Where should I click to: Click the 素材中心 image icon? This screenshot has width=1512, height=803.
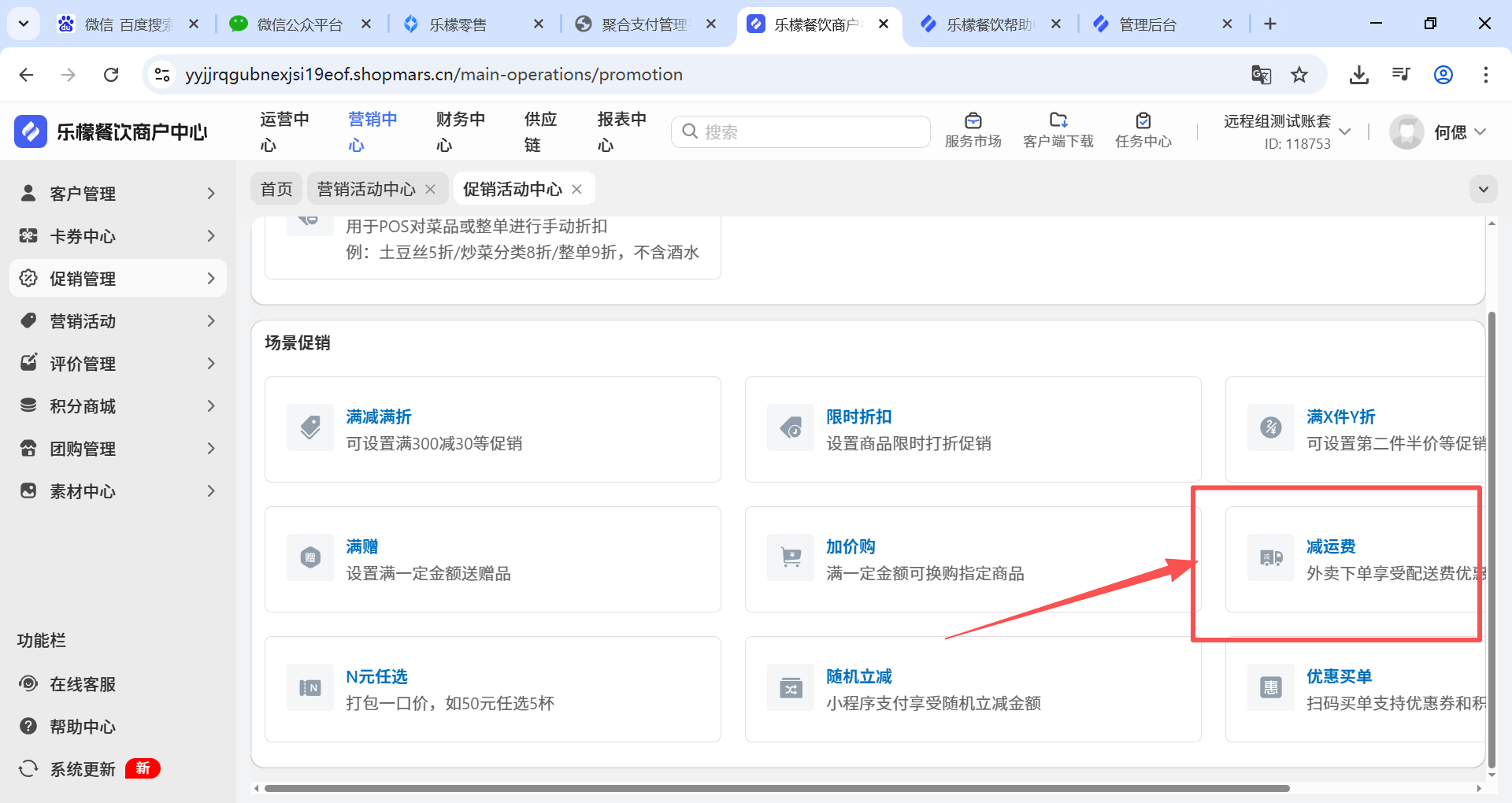point(28,490)
